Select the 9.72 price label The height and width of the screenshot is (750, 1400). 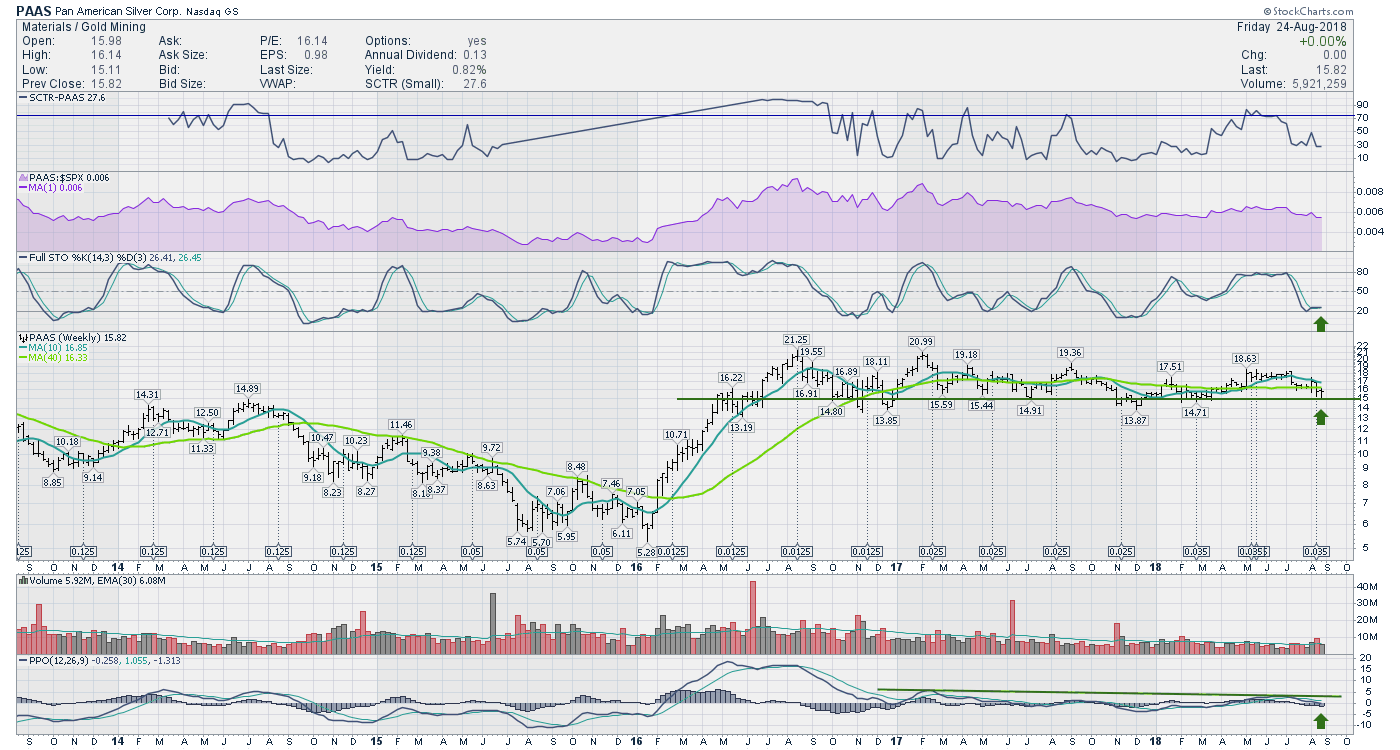(x=490, y=447)
